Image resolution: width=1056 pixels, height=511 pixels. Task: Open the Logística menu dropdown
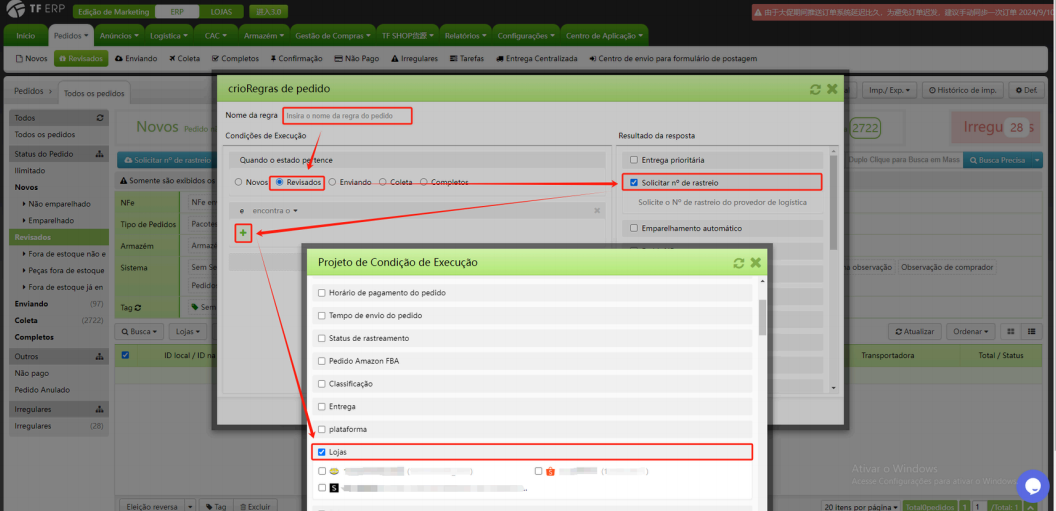click(x=168, y=35)
